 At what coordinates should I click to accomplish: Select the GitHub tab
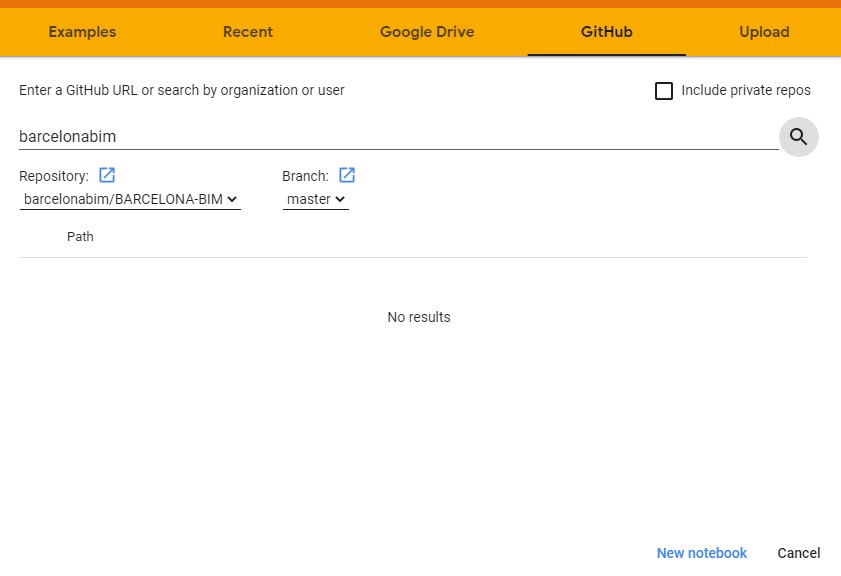click(x=606, y=32)
